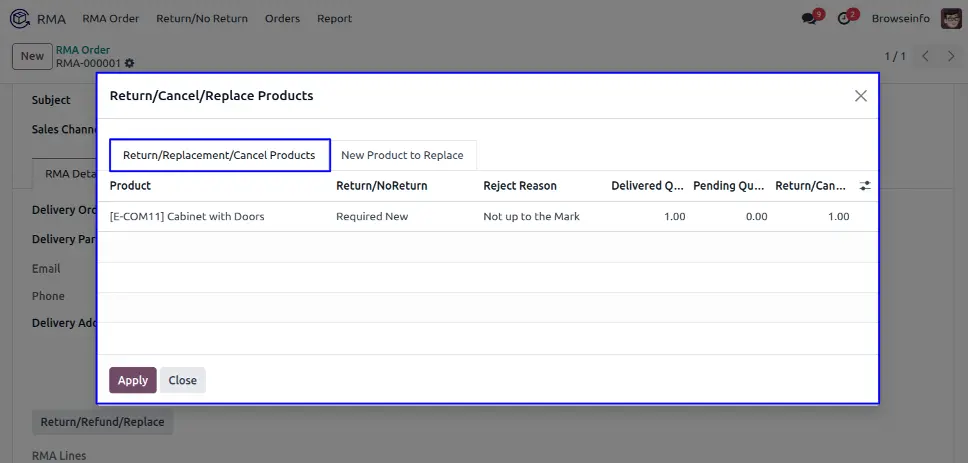Viewport: 968px width, 463px height.
Task: Select Return/Replacement/Cancel Products tab
Action: click(219, 155)
